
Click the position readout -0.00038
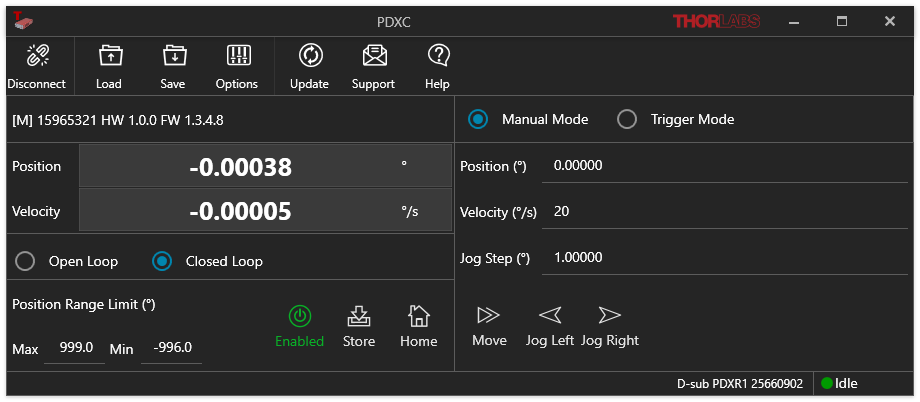tap(241, 167)
